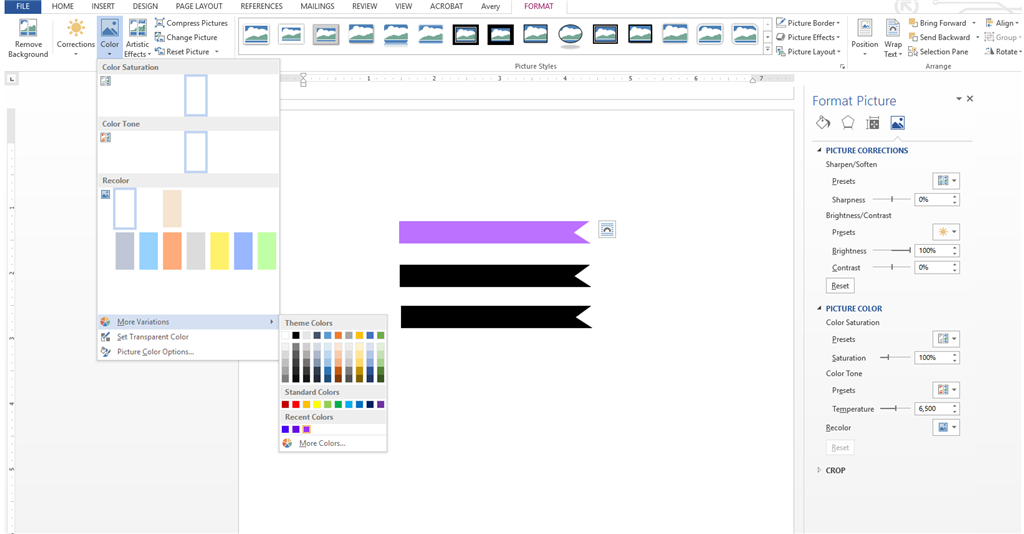Screen dimensions: 1024x534
Task: Open Recolor dropdown in Format Picture pane
Action: pyautogui.click(x=946, y=428)
